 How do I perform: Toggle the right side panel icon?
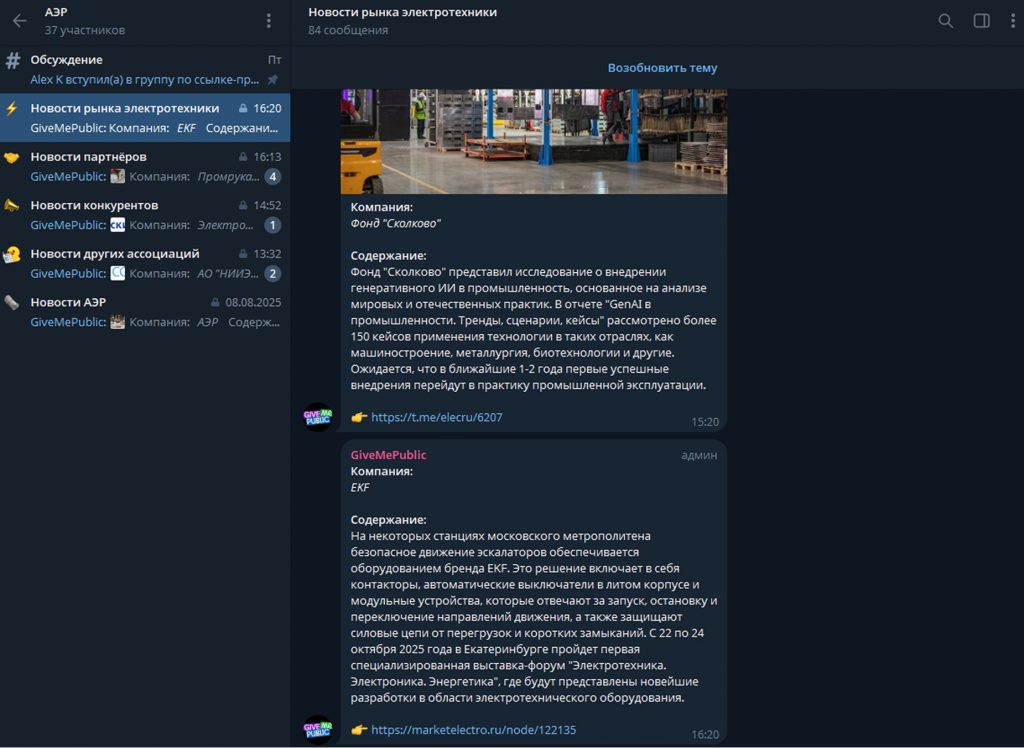coord(981,21)
